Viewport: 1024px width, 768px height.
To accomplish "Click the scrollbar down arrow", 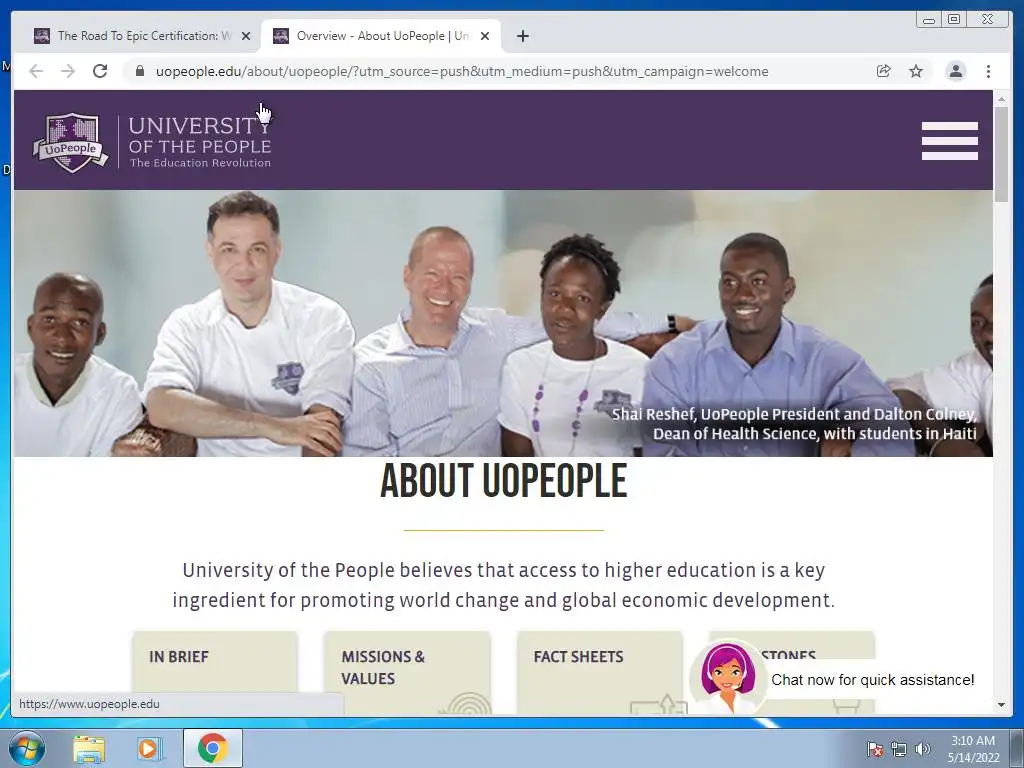I will point(1002,705).
